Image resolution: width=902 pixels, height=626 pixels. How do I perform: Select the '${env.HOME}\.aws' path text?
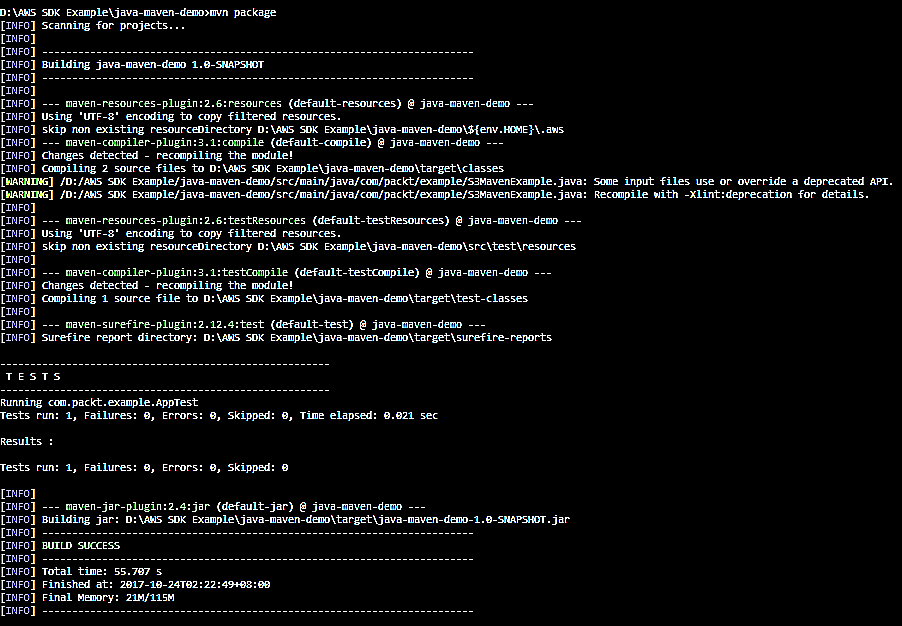click(517, 129)
